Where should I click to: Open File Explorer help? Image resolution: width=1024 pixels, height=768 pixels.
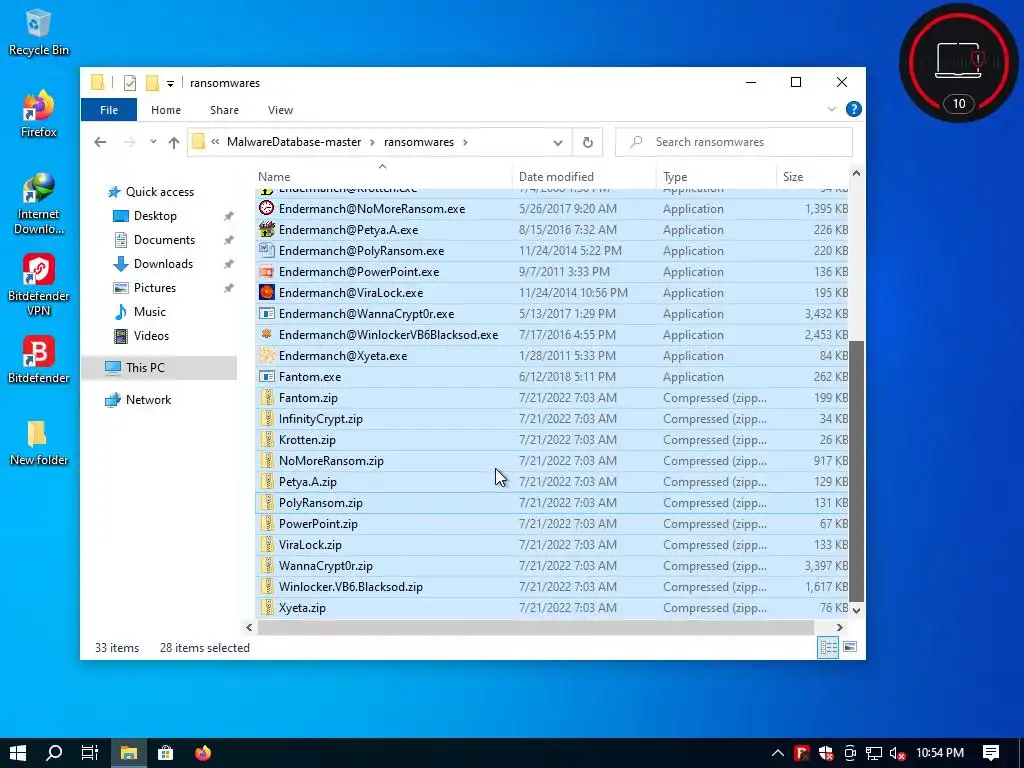point(853,109)
